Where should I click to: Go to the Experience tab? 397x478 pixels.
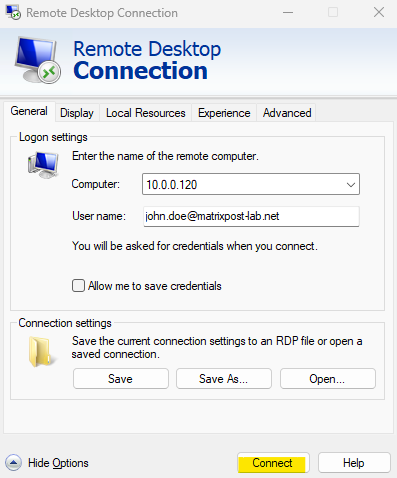224,113
